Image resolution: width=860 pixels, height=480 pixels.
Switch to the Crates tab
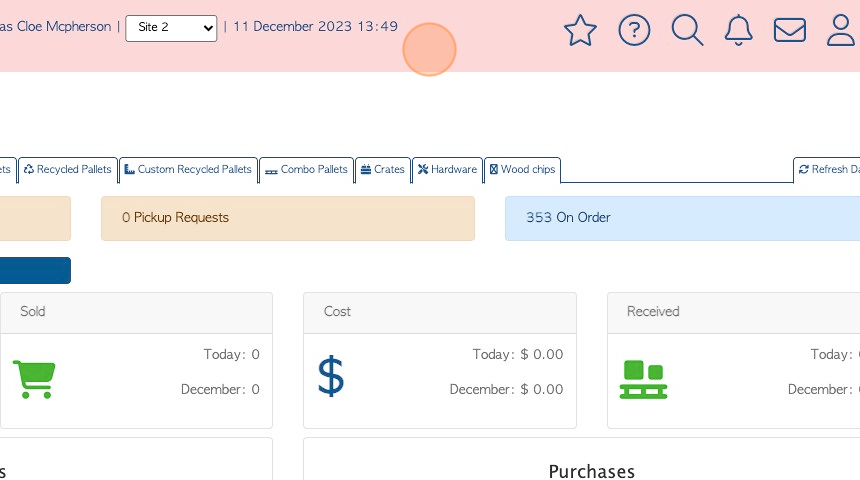(383, 170)
